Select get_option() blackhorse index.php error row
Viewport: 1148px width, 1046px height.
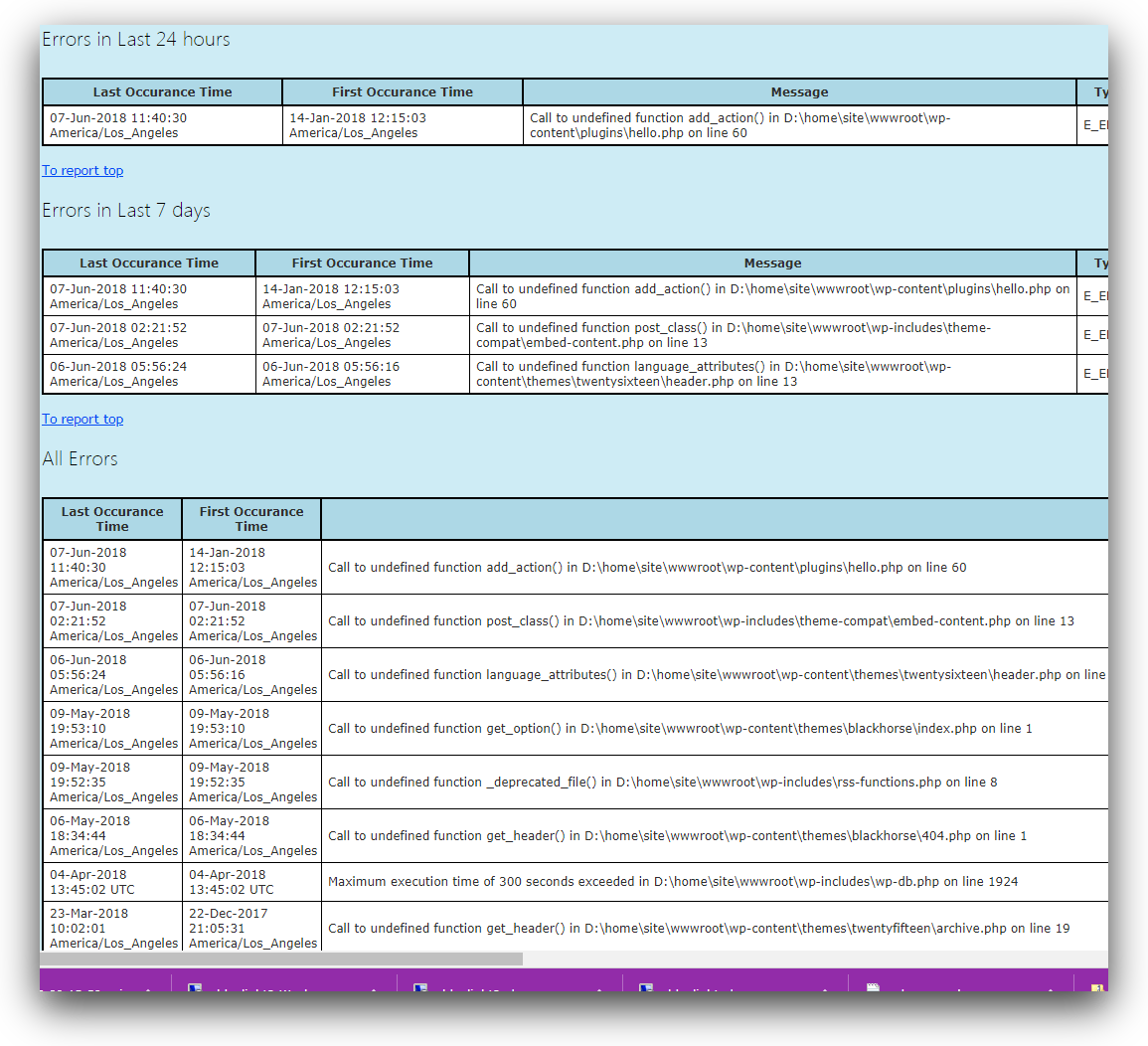coord(680,729)
